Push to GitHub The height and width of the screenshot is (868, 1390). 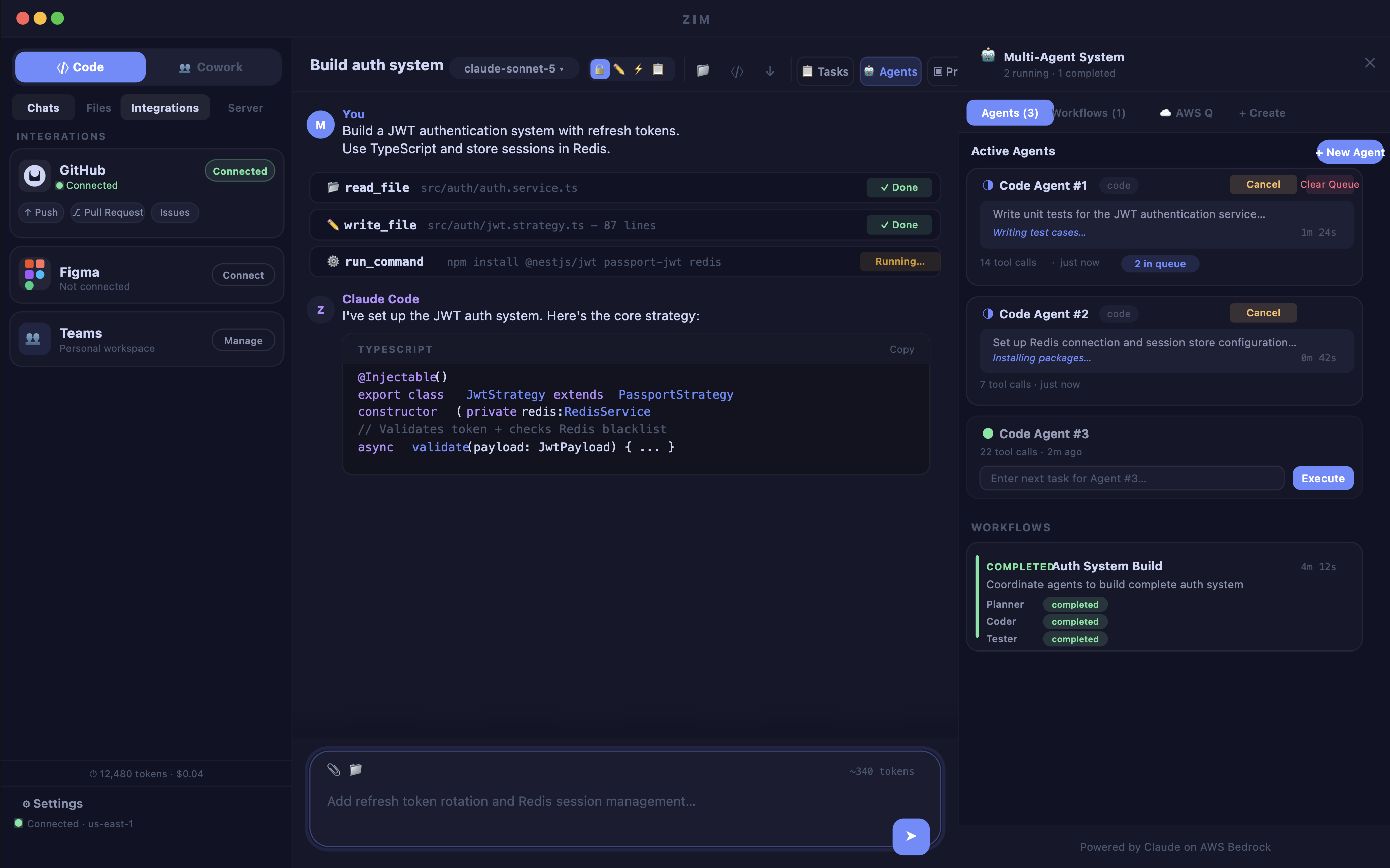pyautogui.click(x=41, y=212)
